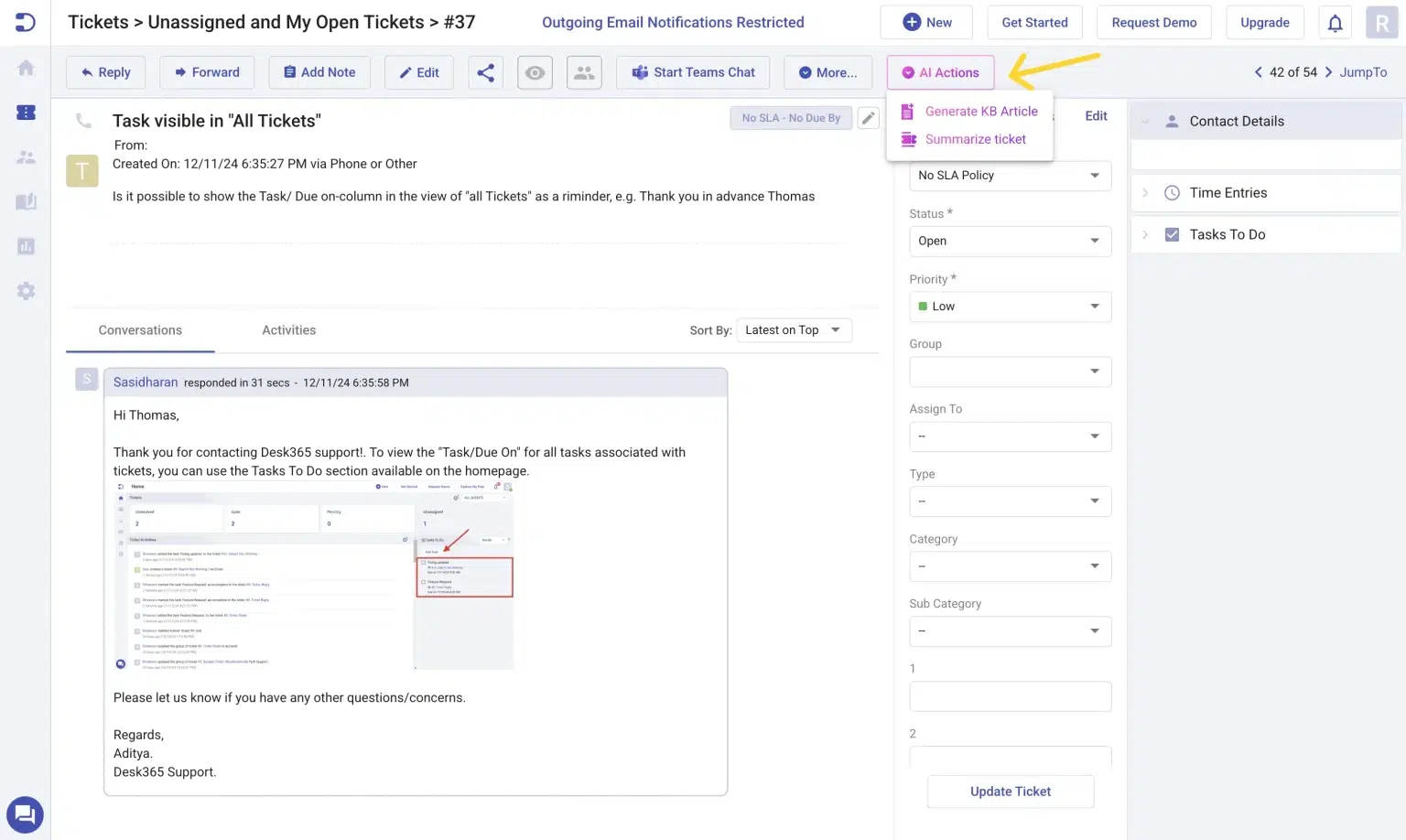
Task: Go to the next ticket arrow
Action: 1328,72
